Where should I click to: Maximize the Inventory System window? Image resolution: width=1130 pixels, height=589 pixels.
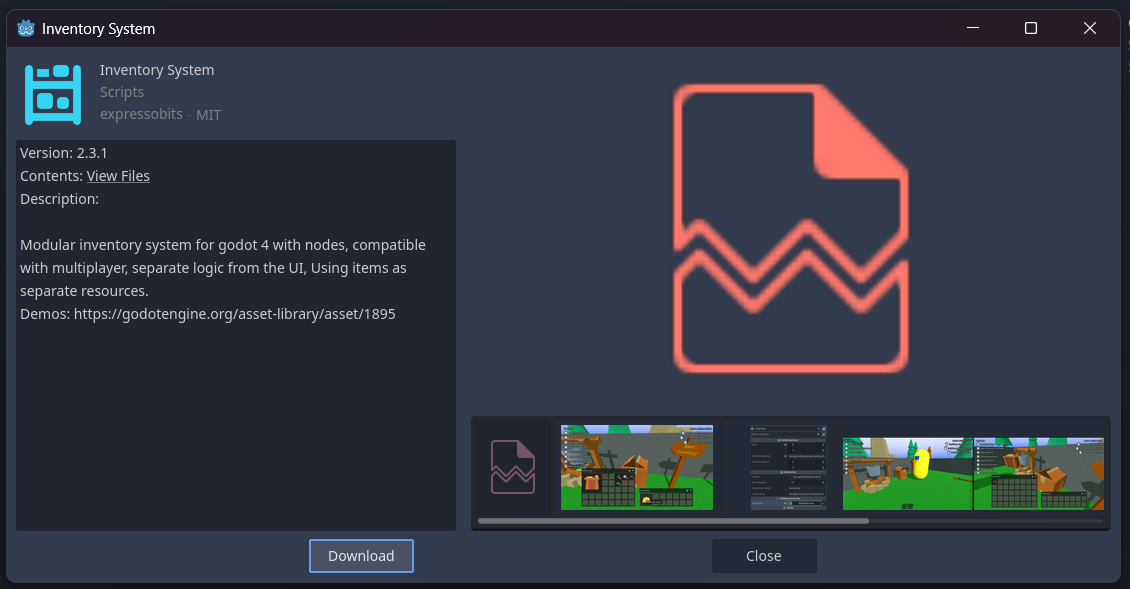1031,28
